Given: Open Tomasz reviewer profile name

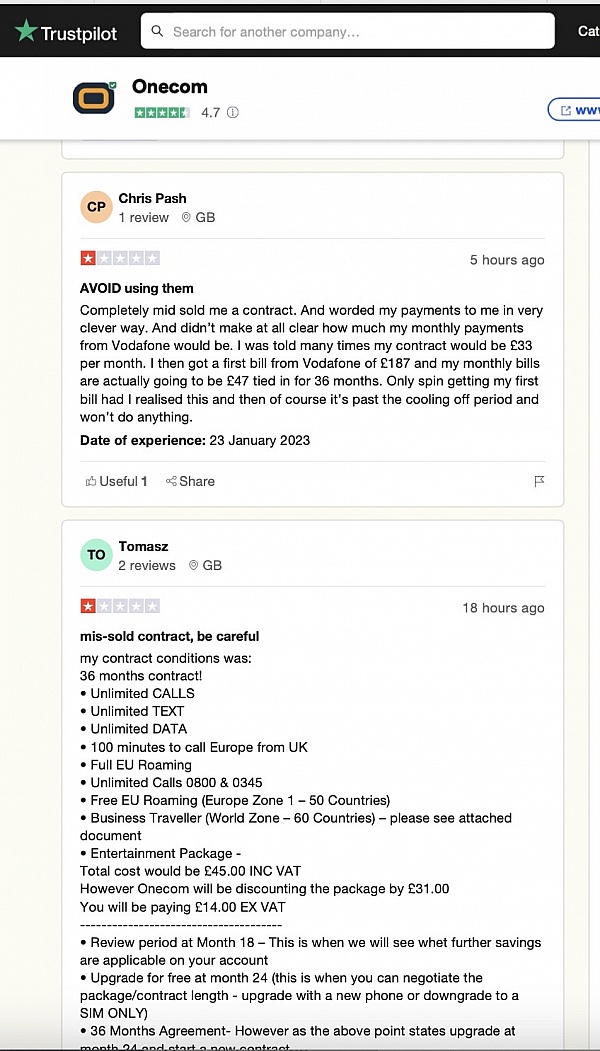Looking at the screenshot, I should click(x=143, y=546).
